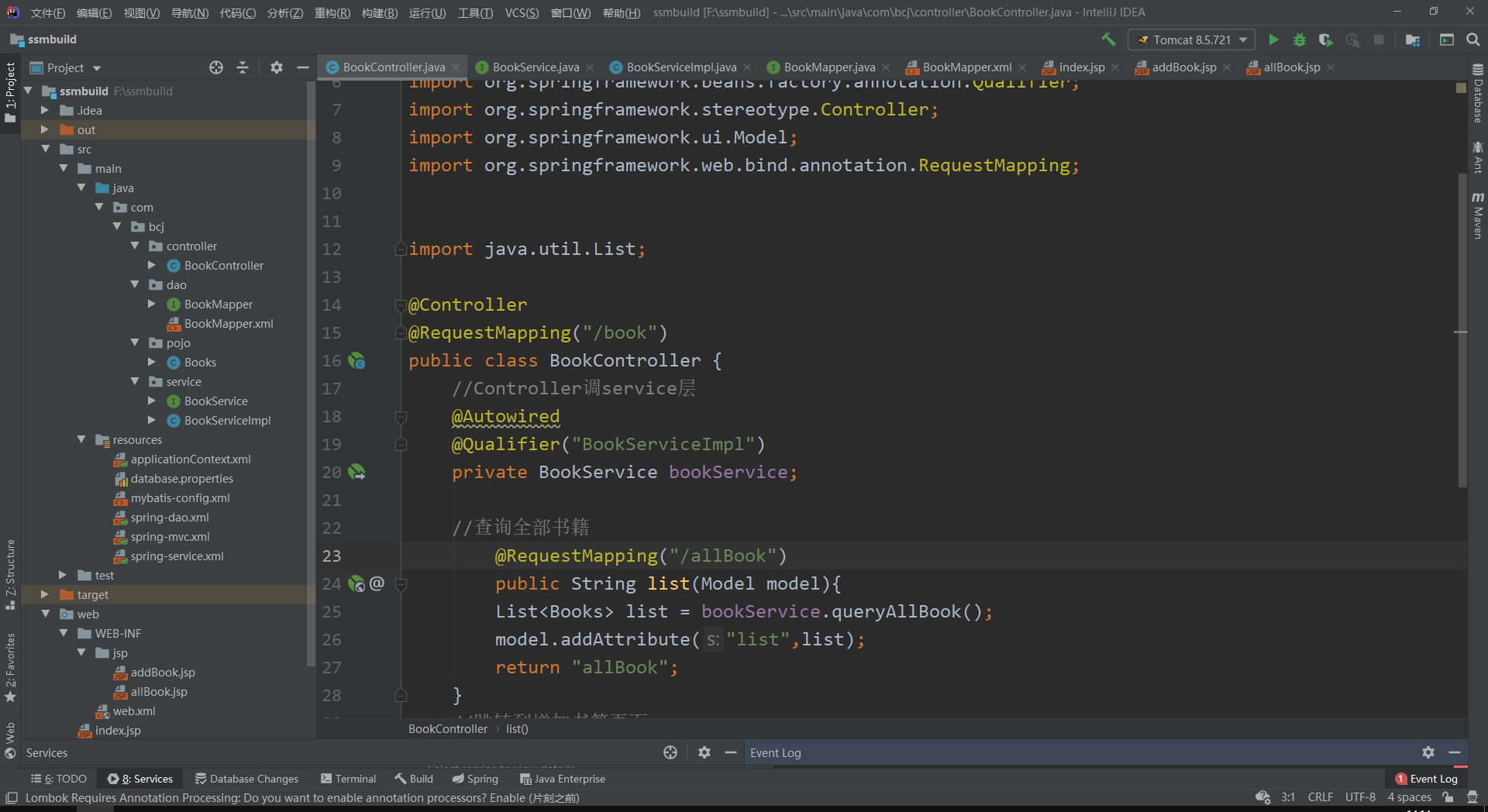Click the Debug bug icon in toolbar
Viewport: 1488px width, 812px height.
(1300, 40)
